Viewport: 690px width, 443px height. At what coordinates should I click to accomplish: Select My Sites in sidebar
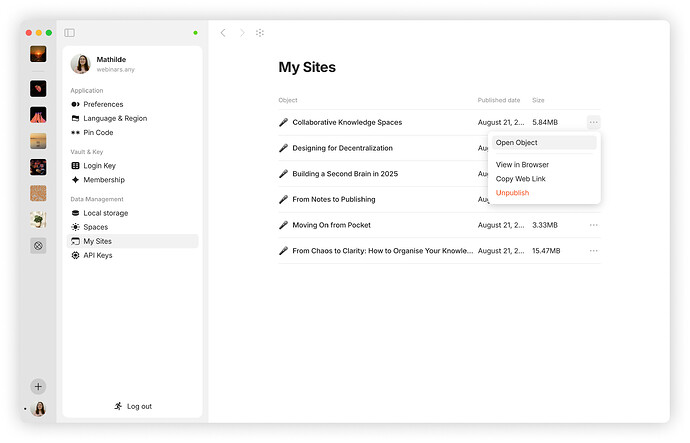tap(132, 241)
